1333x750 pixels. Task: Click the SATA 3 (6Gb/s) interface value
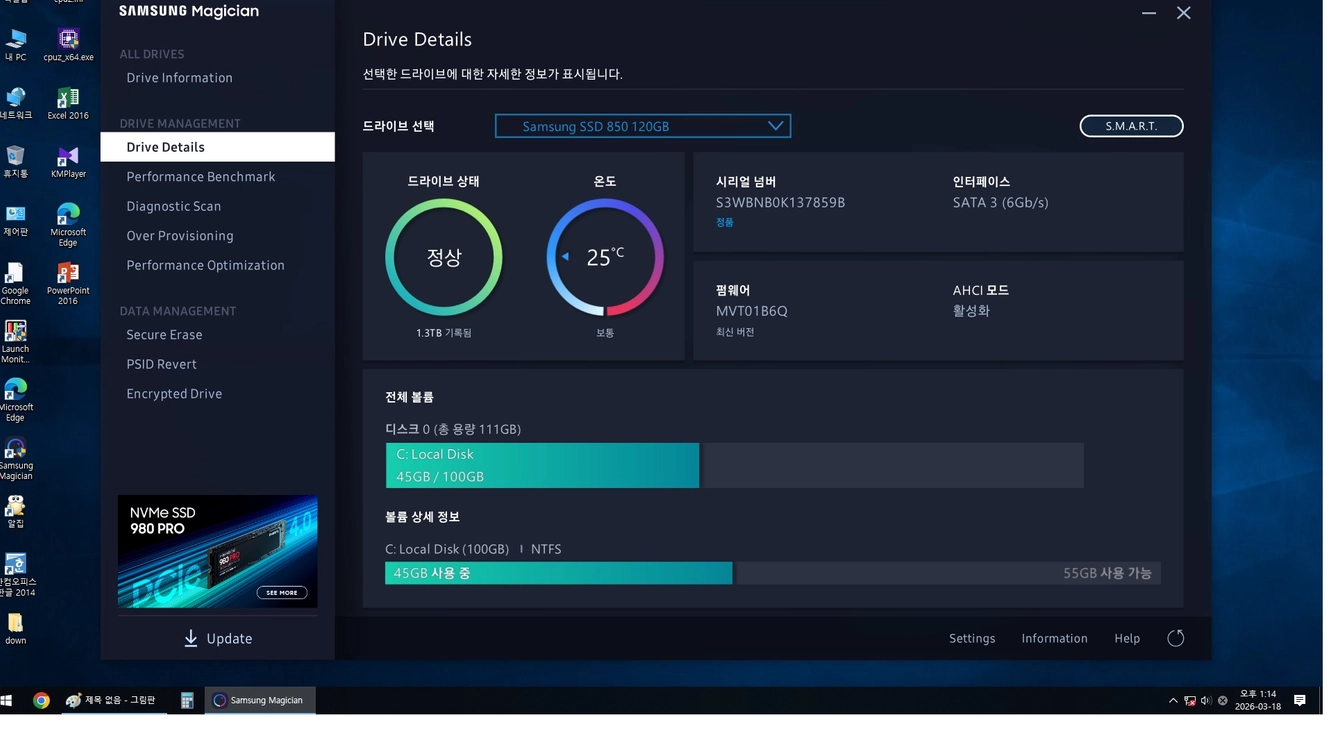tap(1000, 203)
